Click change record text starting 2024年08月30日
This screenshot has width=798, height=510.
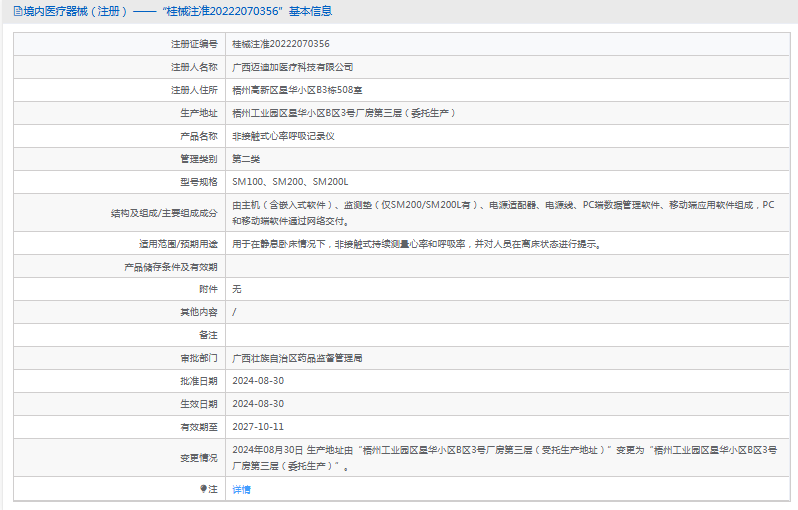505,458
